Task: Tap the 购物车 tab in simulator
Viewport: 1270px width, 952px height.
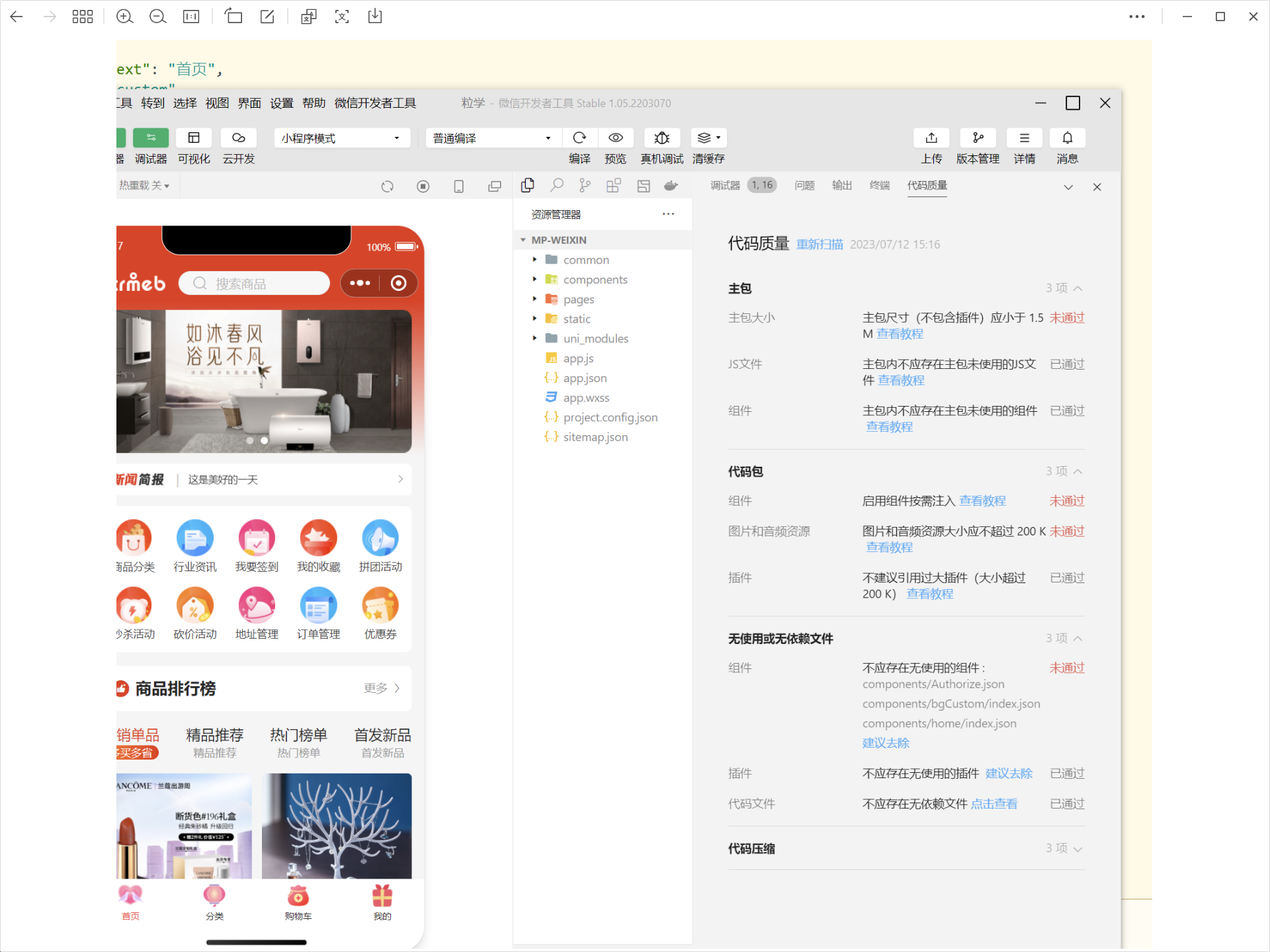Action: tap(298, 903)
